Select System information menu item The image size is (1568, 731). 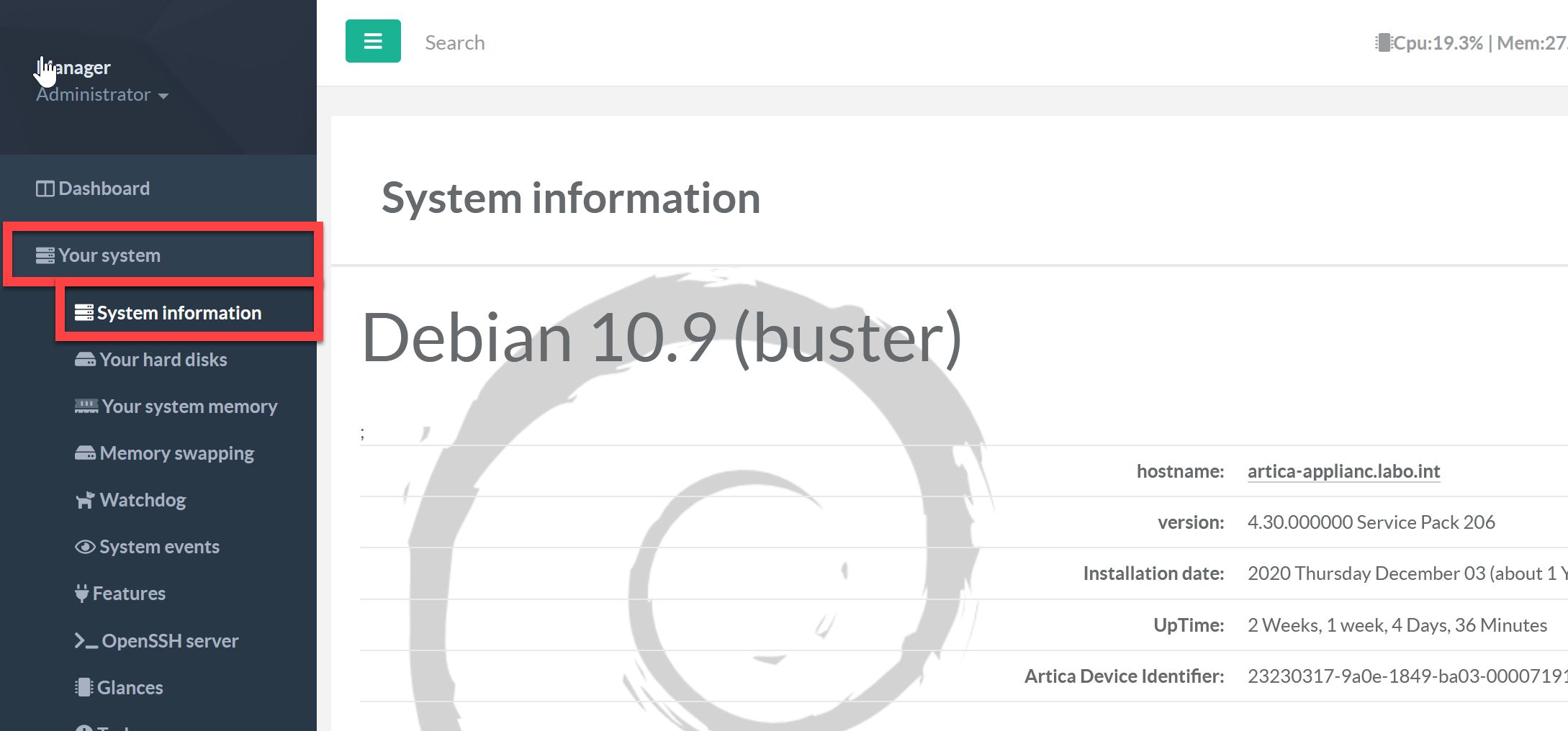179,313
